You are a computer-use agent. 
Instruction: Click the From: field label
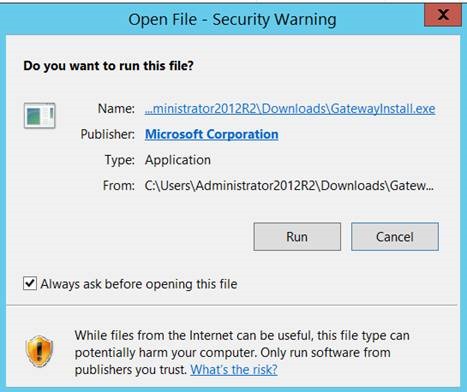[119, 186]
